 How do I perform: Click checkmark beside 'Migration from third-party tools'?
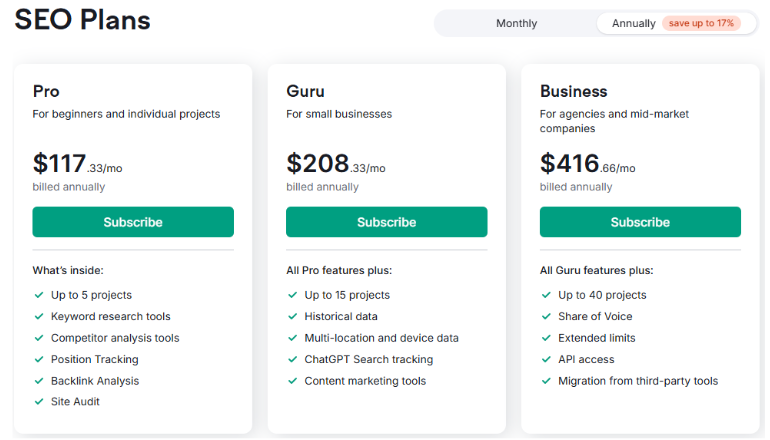pos(546,381)
